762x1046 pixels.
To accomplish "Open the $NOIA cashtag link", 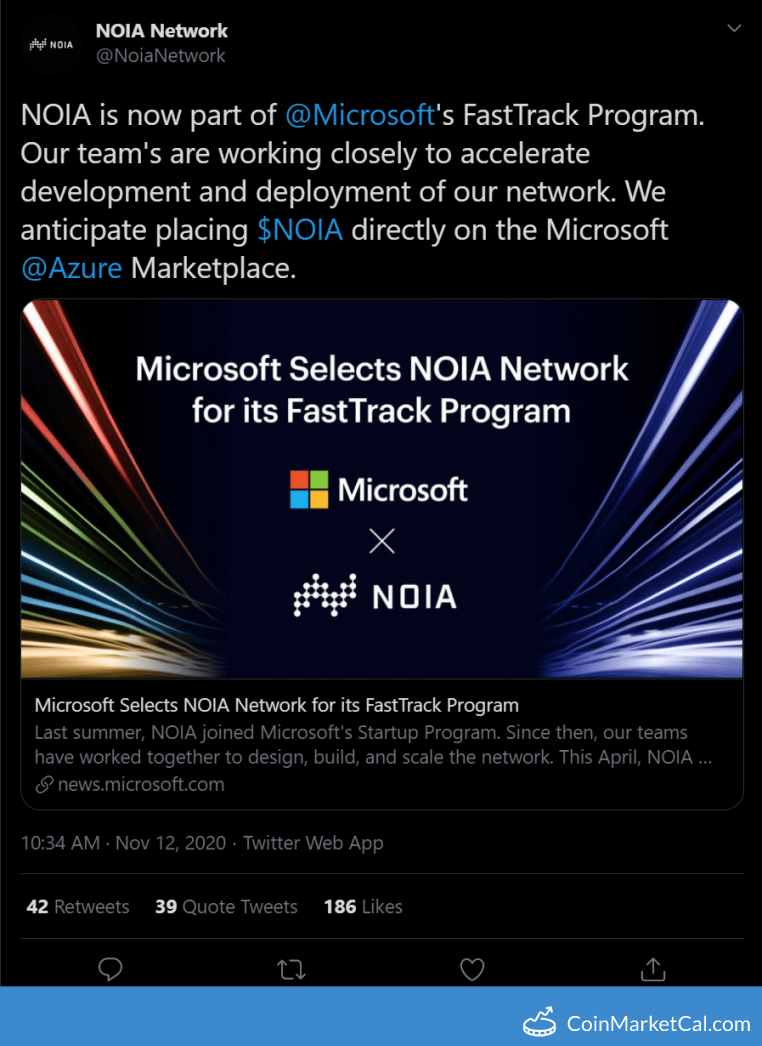I will 300,229.
